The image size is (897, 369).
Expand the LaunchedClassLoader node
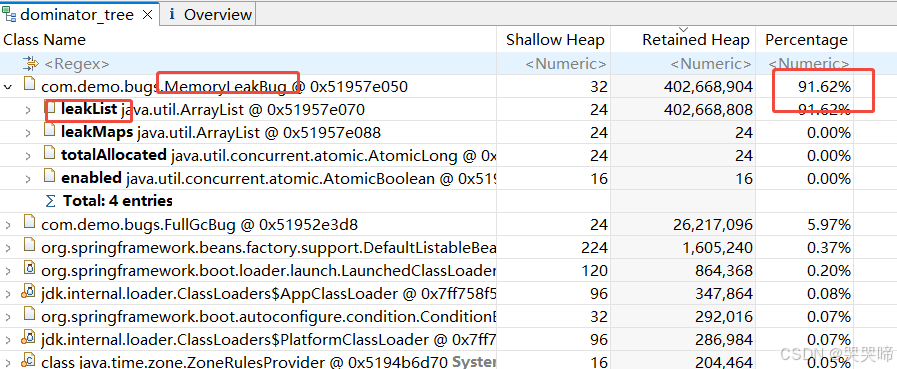point(7,271)
